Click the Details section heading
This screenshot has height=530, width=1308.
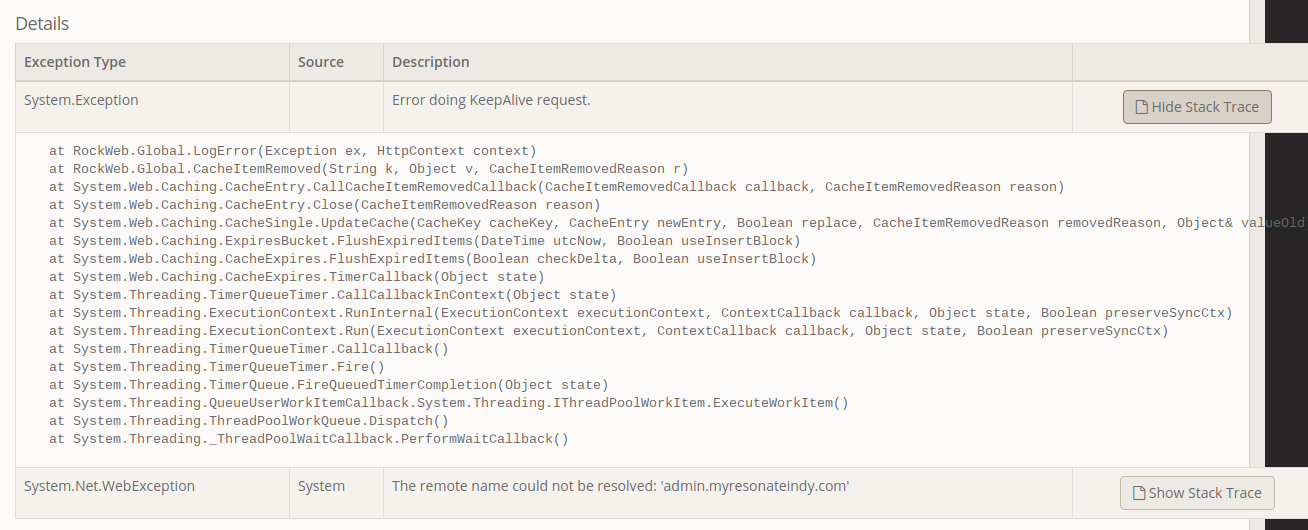tap(42, 23)
